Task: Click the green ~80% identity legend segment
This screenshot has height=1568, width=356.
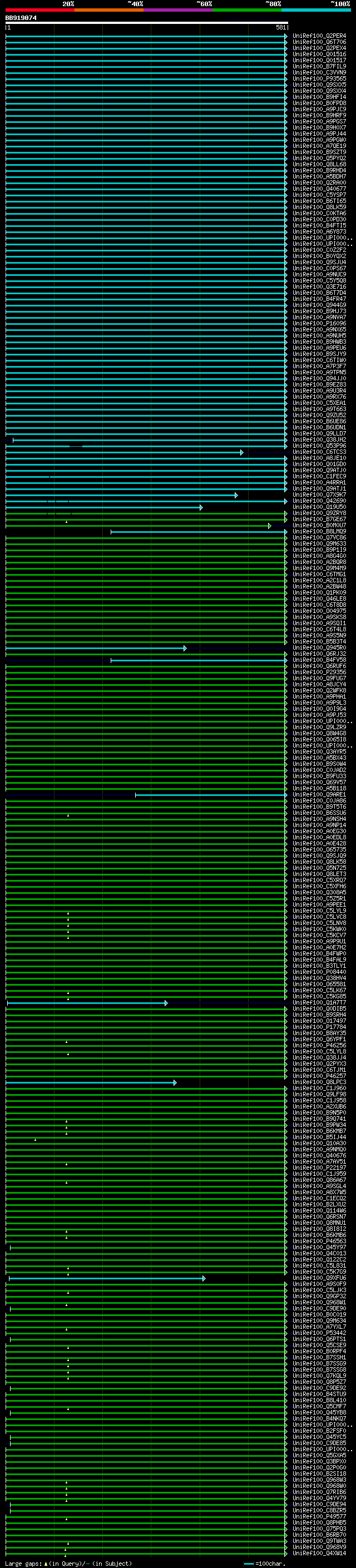Action: (247, 10)
